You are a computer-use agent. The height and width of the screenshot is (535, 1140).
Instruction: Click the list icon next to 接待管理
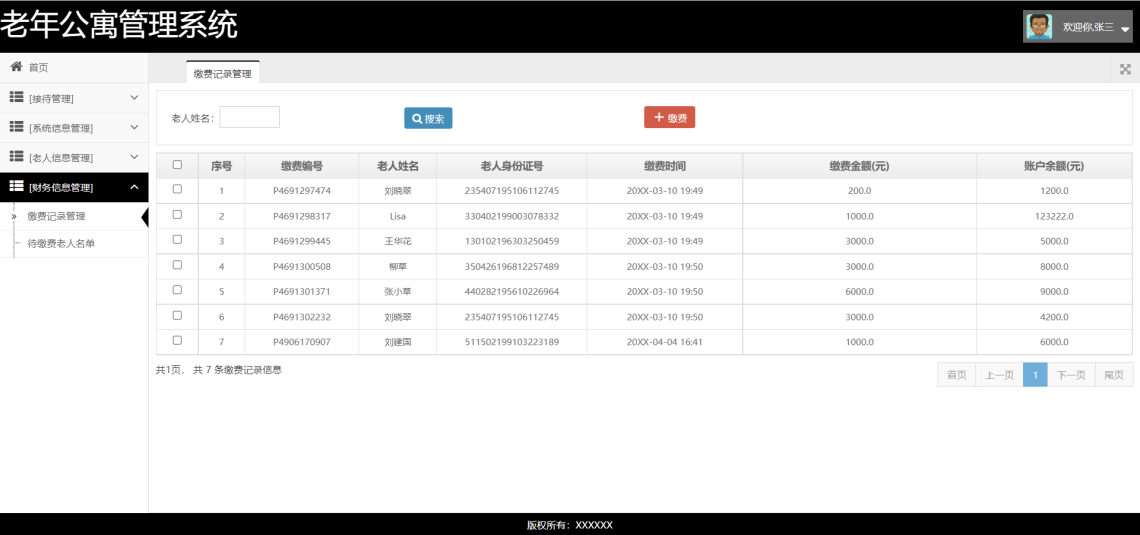[16, 97]
